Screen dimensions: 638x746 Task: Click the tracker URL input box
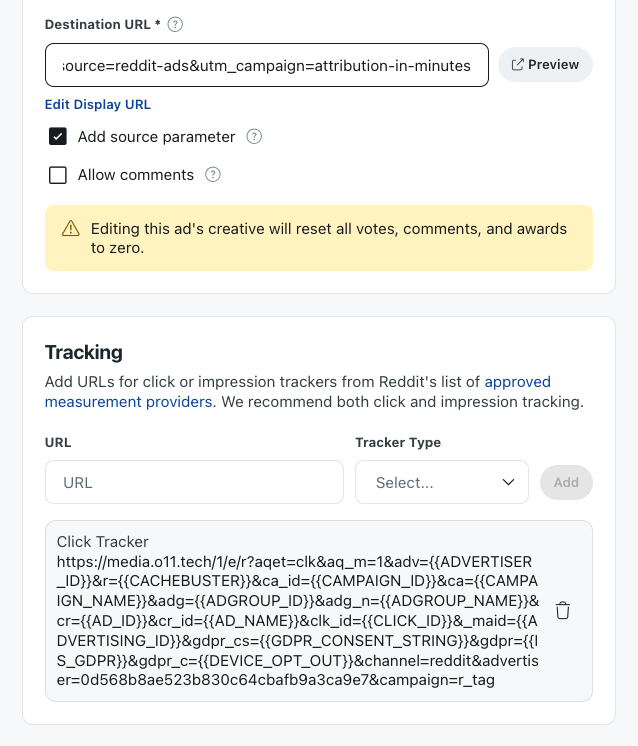pyautogui.click(x=194, y=482)
